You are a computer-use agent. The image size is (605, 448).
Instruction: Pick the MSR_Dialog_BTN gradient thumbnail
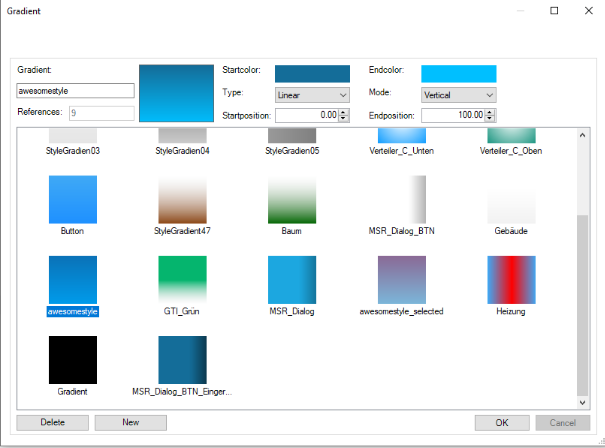point(402,199)
